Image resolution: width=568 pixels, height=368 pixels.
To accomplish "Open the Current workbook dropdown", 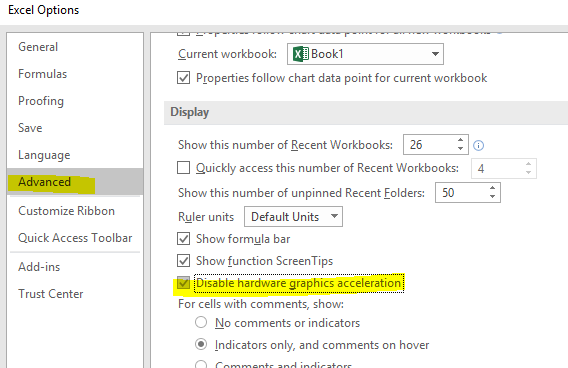I will pos(365,54).
